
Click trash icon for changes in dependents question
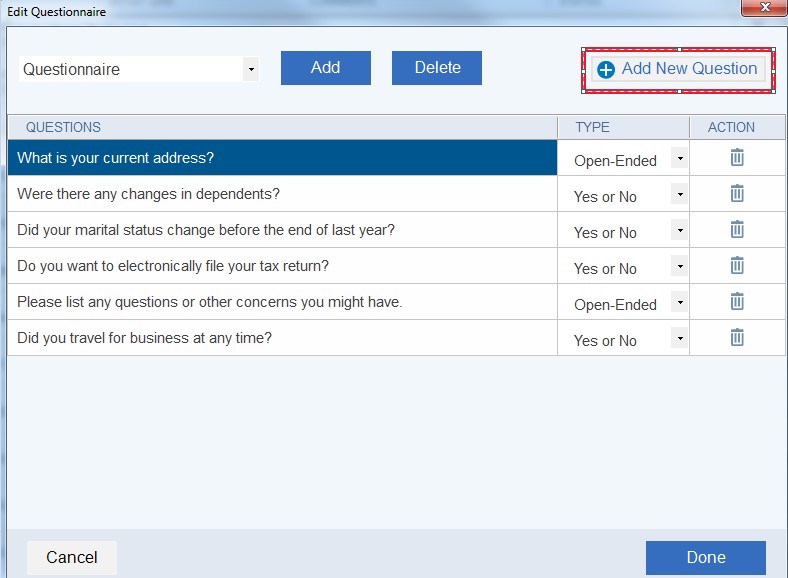[x=737, y=193]
